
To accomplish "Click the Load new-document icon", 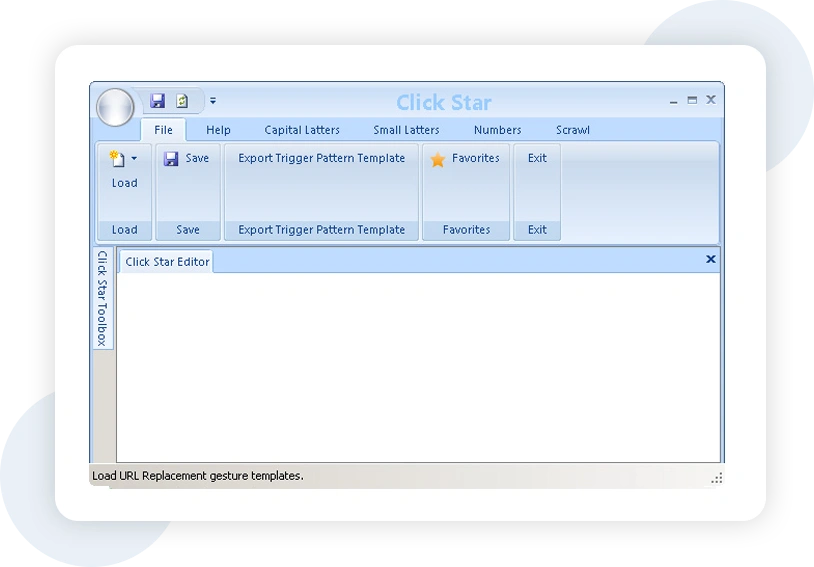I will point(117,158).
